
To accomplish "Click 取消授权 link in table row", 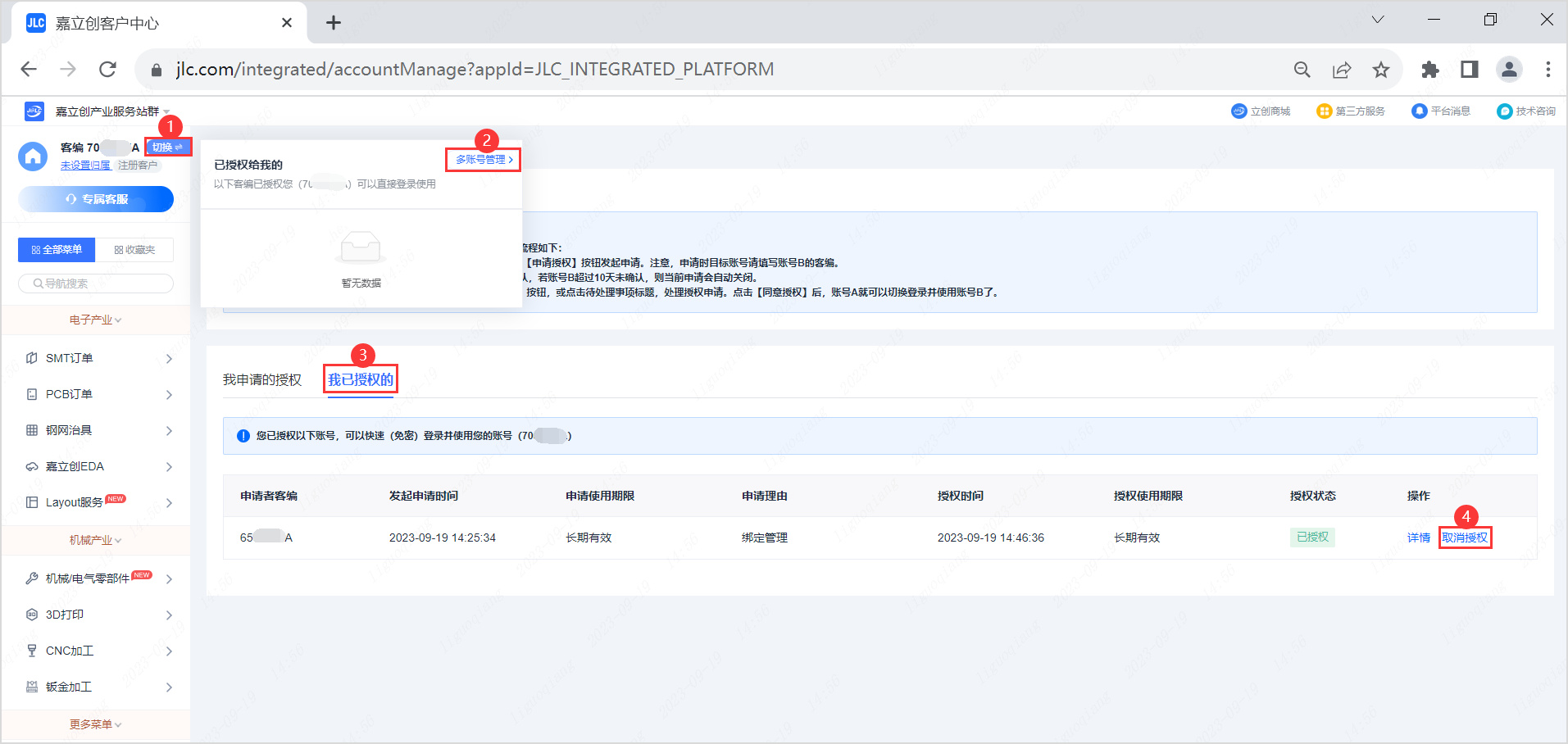I will [1465, 538].
